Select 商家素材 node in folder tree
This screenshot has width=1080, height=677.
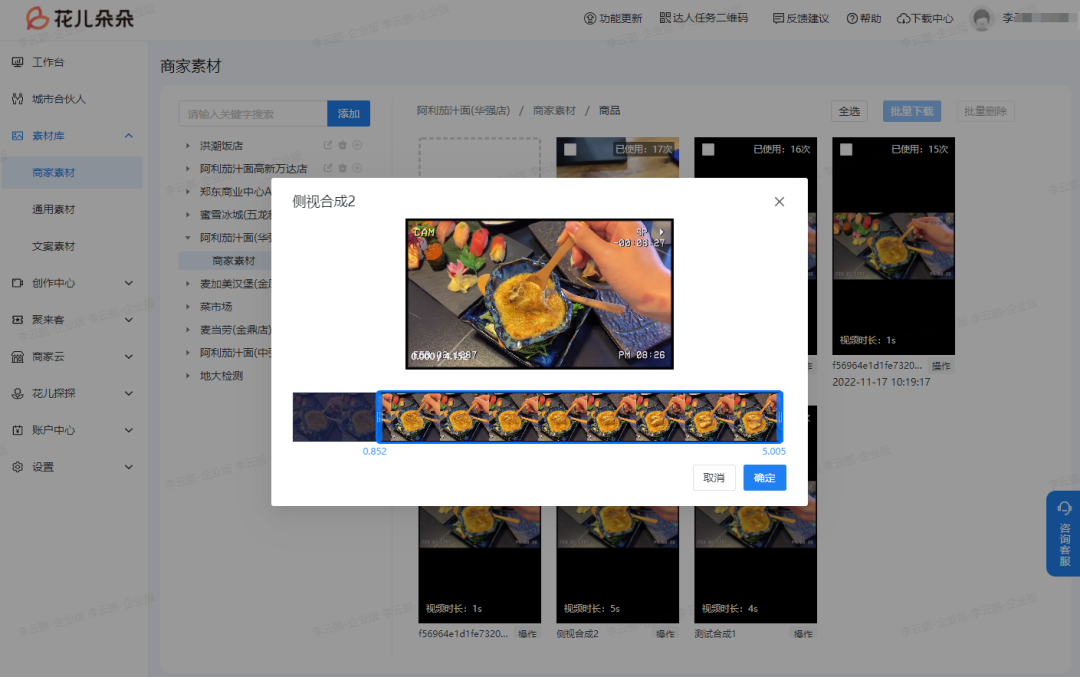[233, 260]
